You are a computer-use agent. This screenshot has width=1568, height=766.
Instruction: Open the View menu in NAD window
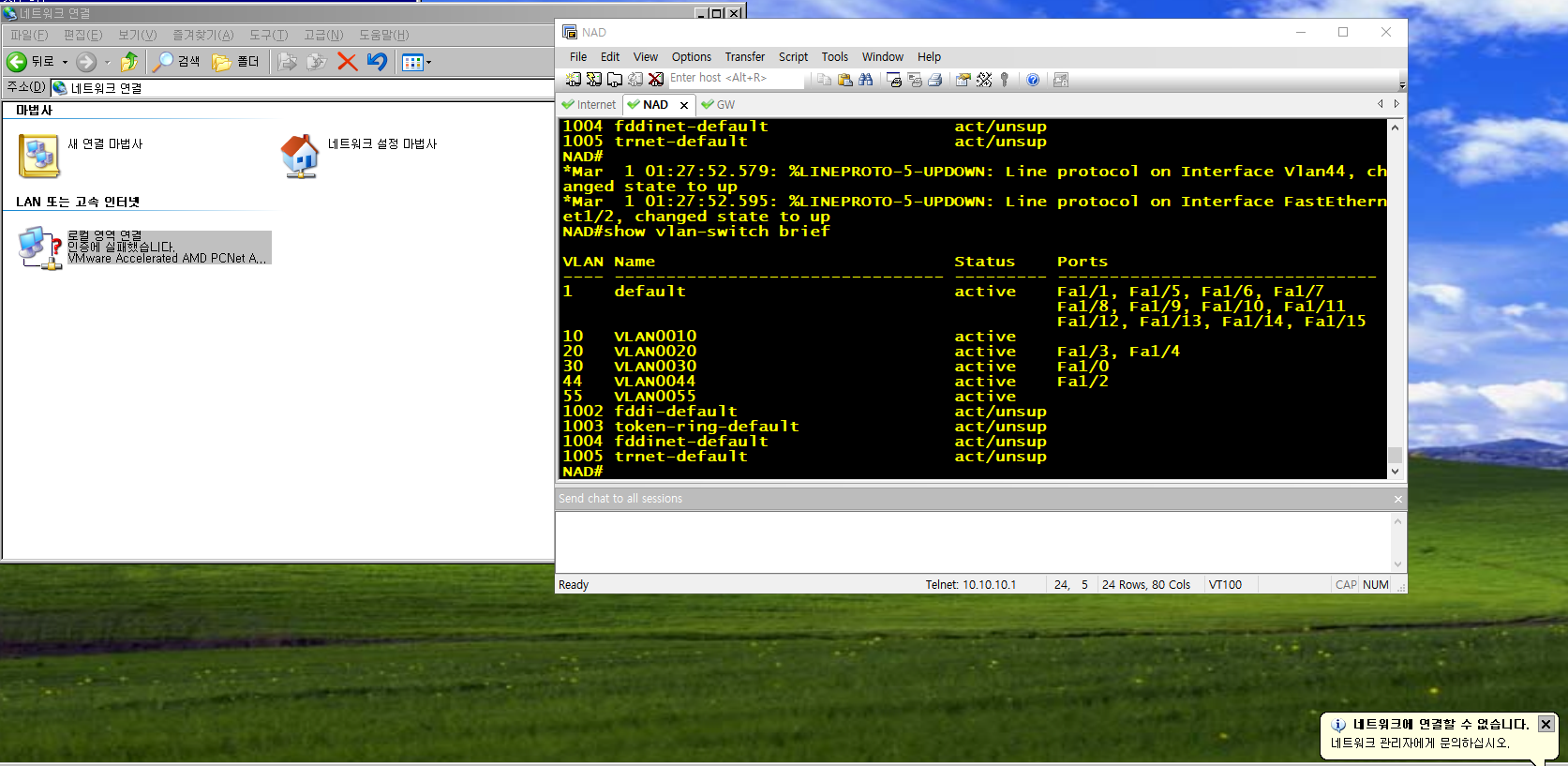(x=646, y=57)
